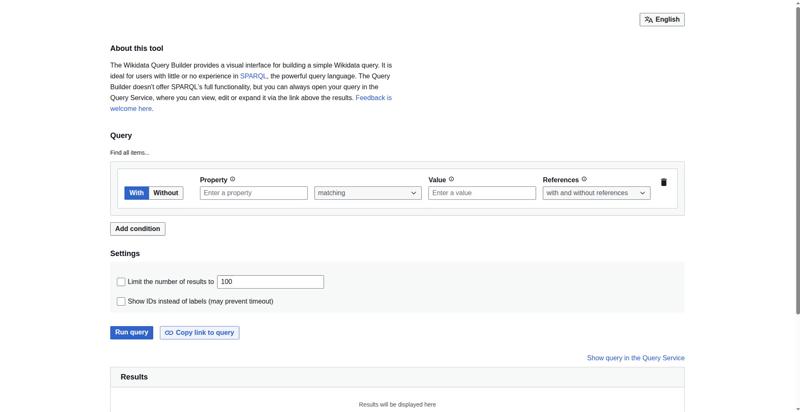Viewport: 800px width, 412px height.
Task: Click into the Enter a value field
Action: point(481,193)
